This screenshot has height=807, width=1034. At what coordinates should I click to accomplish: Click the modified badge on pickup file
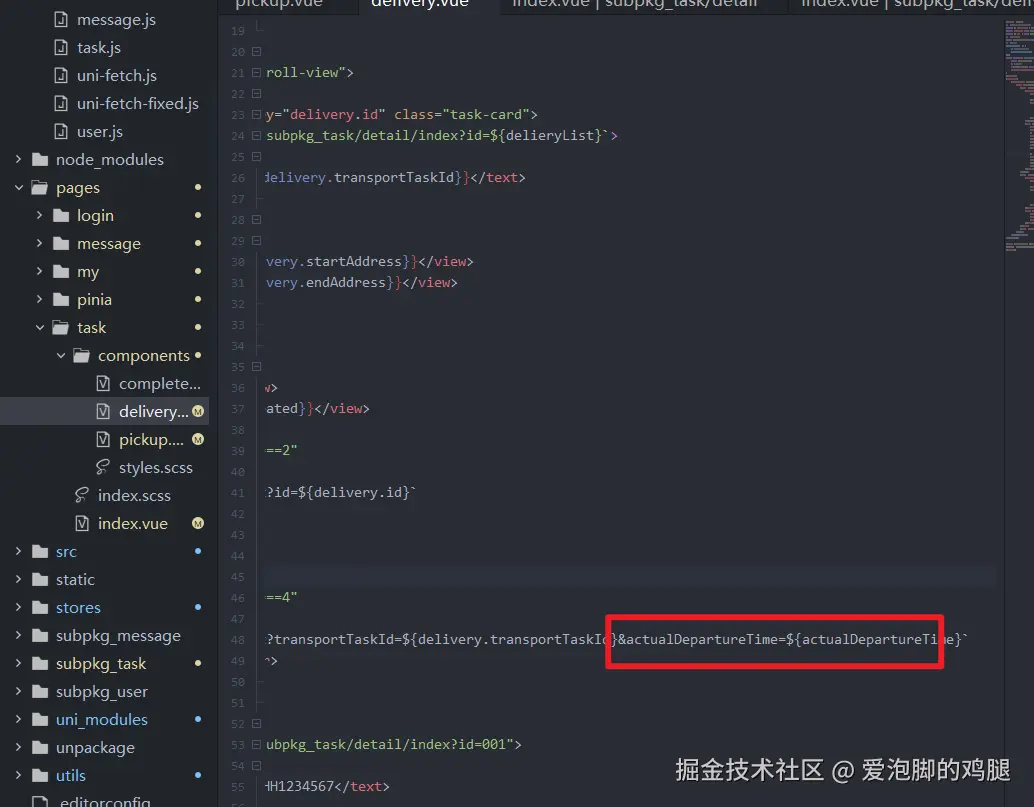click(x=198, y=439)
